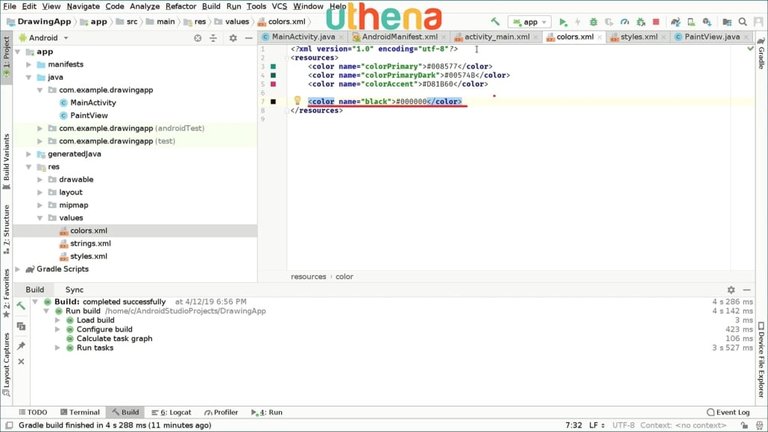Image resolution: width=768 pixels, height=432 pixels.
Task: Click black color swatch in gutter
Action: pyautogui.click(x=273, y=101)
